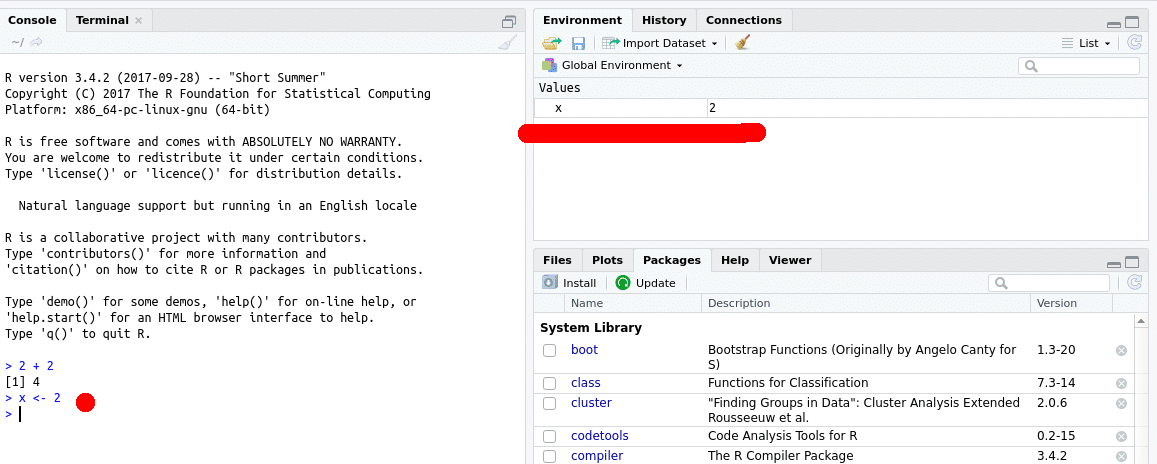The width and height of the screenshot is (1157, 464).
Task: Refresh the Environment pane
Action: coord(1134,43)
